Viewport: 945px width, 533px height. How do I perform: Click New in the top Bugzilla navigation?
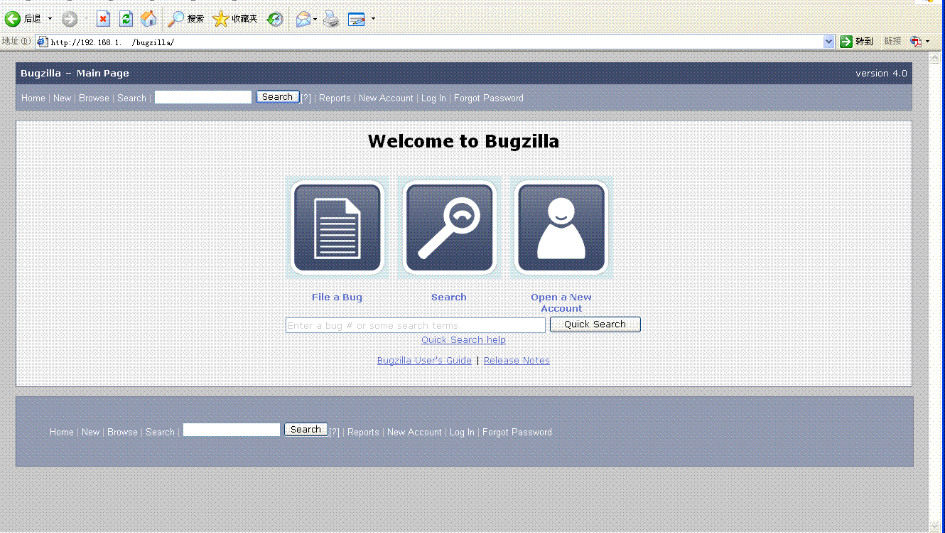pos(62,98)
